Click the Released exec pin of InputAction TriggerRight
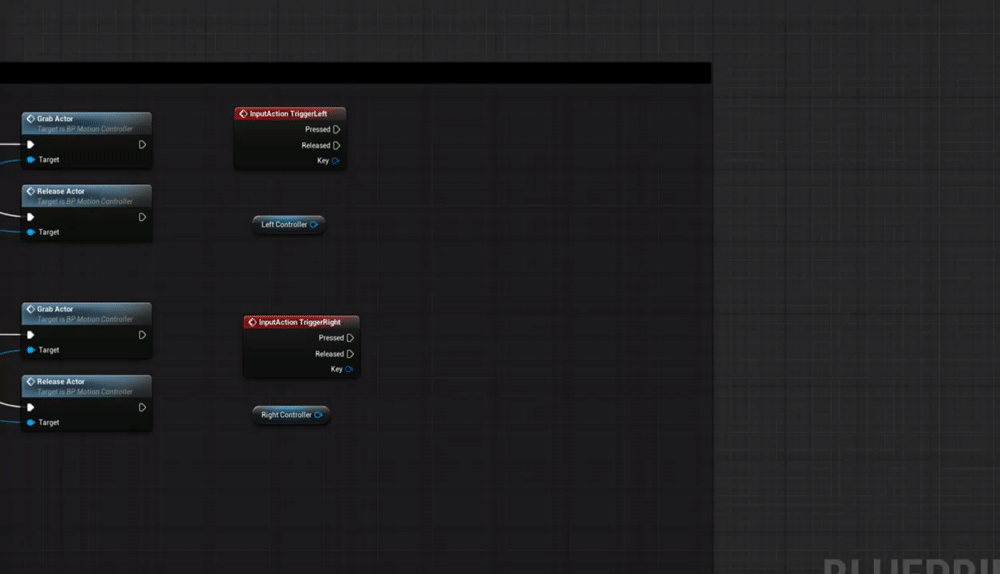1000x574 pixels. click(350, 354)
